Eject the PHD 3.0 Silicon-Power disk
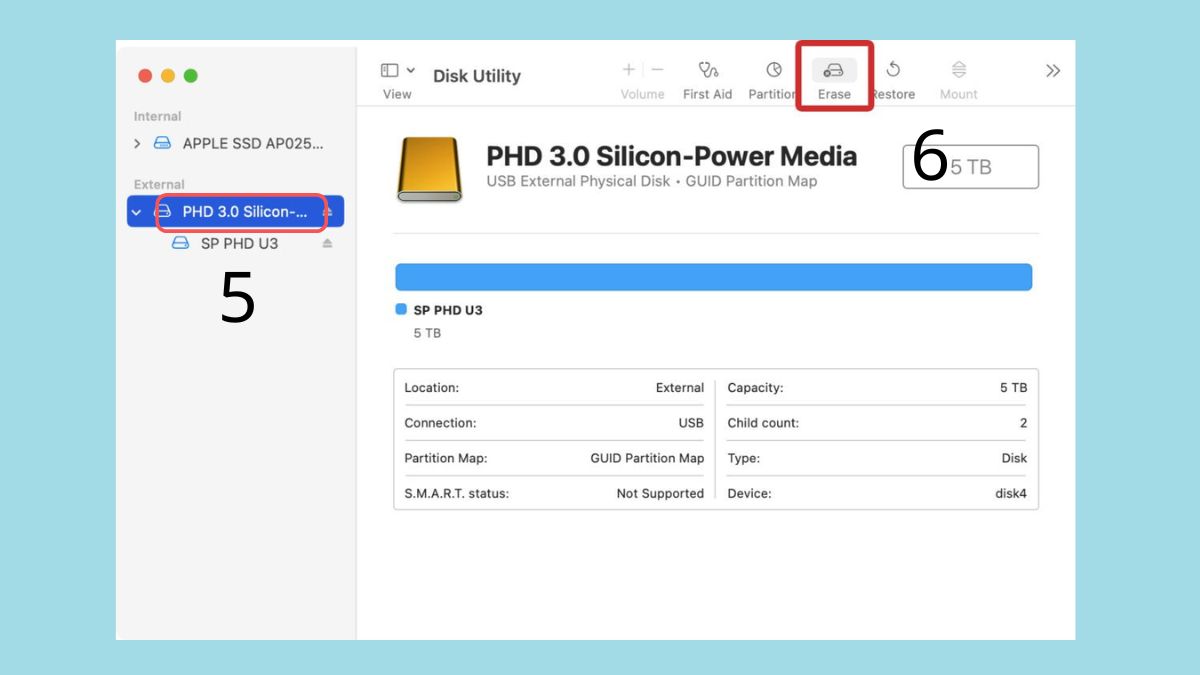This screenshot has width=1200, height=675. tap(325, 211)
